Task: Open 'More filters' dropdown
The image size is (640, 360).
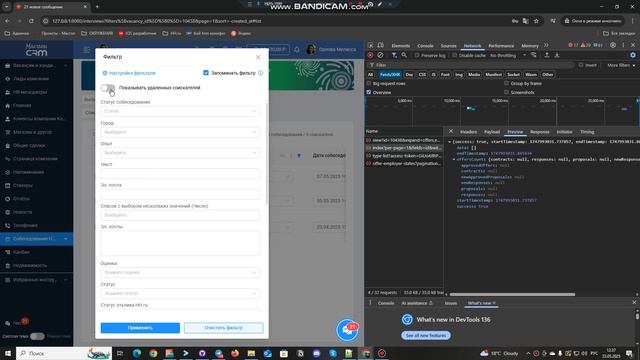Action: [x=621, y=65]
